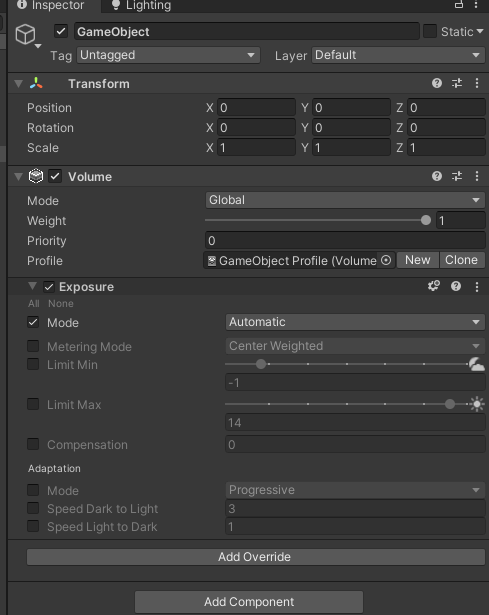This screenshot has width=489, height=615.
Task: Click Clone to duplicate the profile
Action: click(462, 260)
